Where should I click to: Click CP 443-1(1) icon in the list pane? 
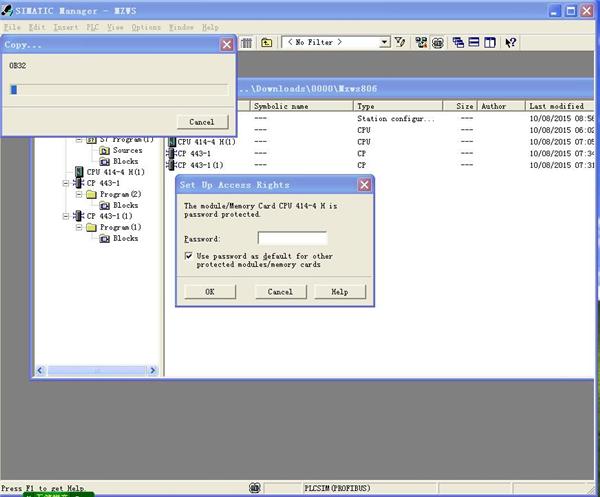(171, 165)
